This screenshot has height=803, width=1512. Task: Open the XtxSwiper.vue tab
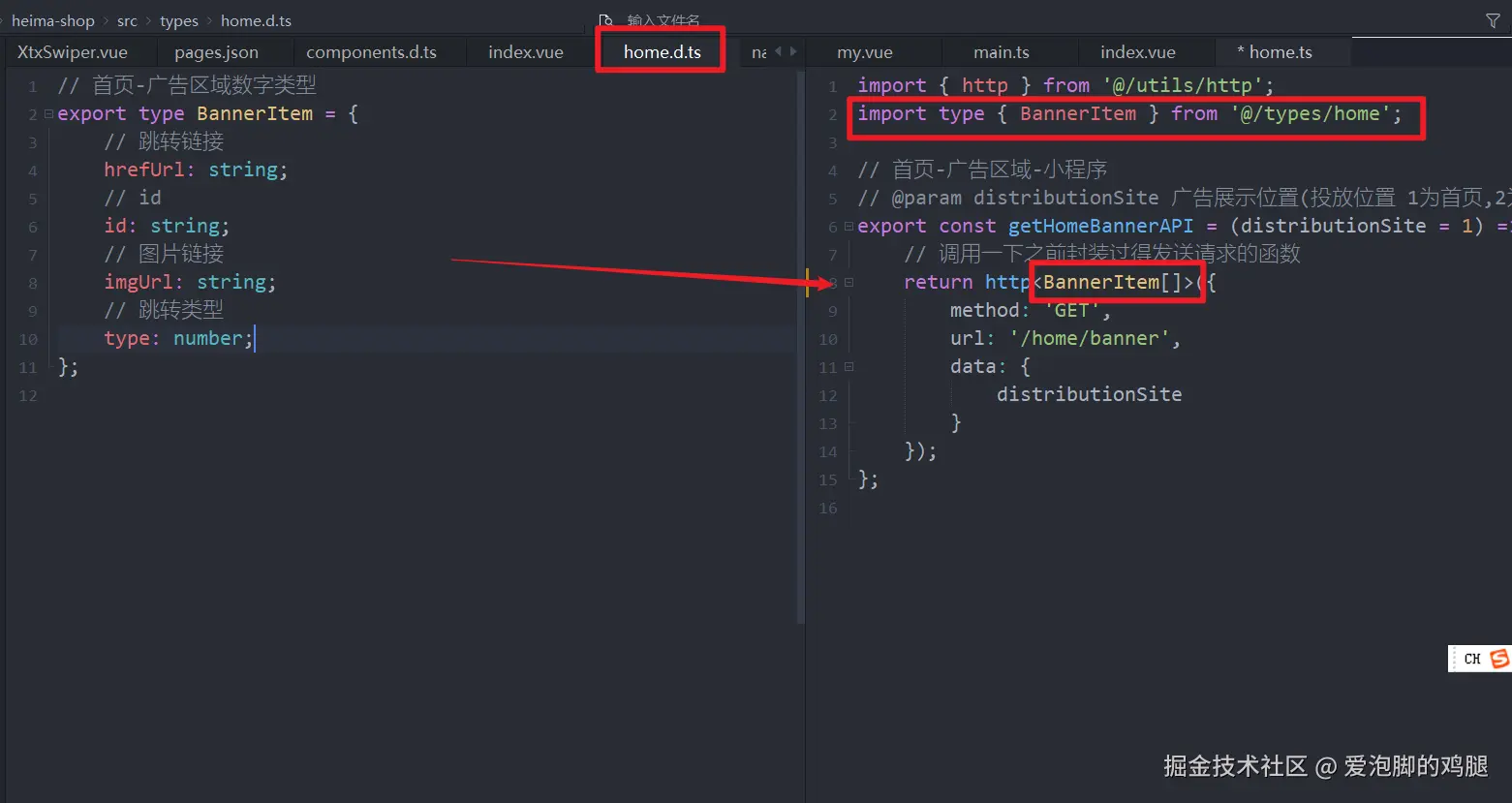click(73, 52)
